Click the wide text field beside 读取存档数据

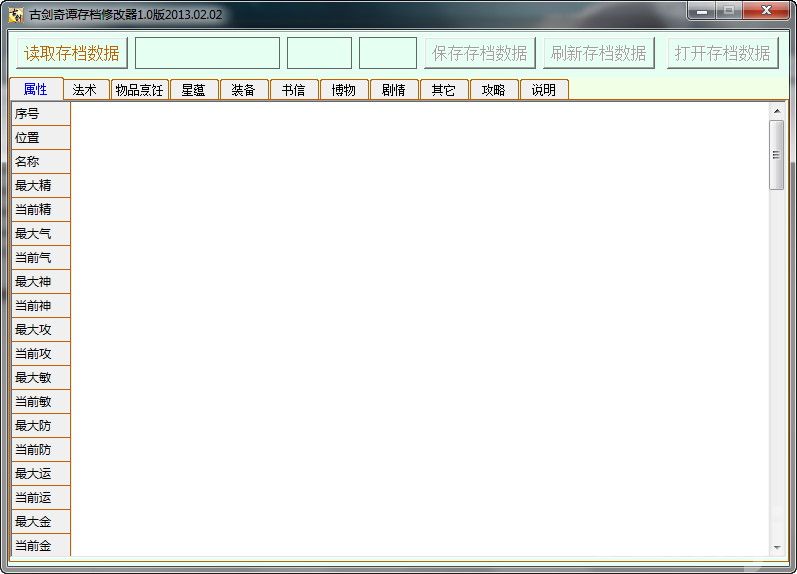207,53
